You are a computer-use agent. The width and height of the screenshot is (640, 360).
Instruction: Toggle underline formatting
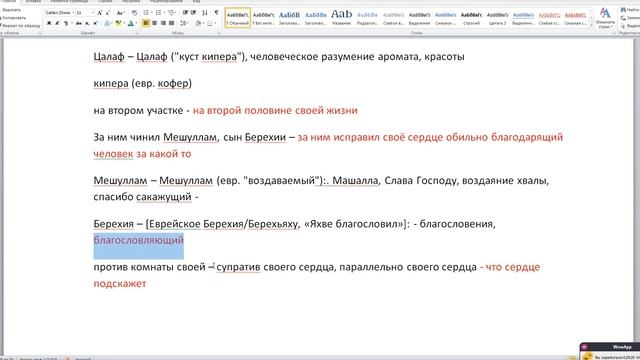tap(66, 23)
